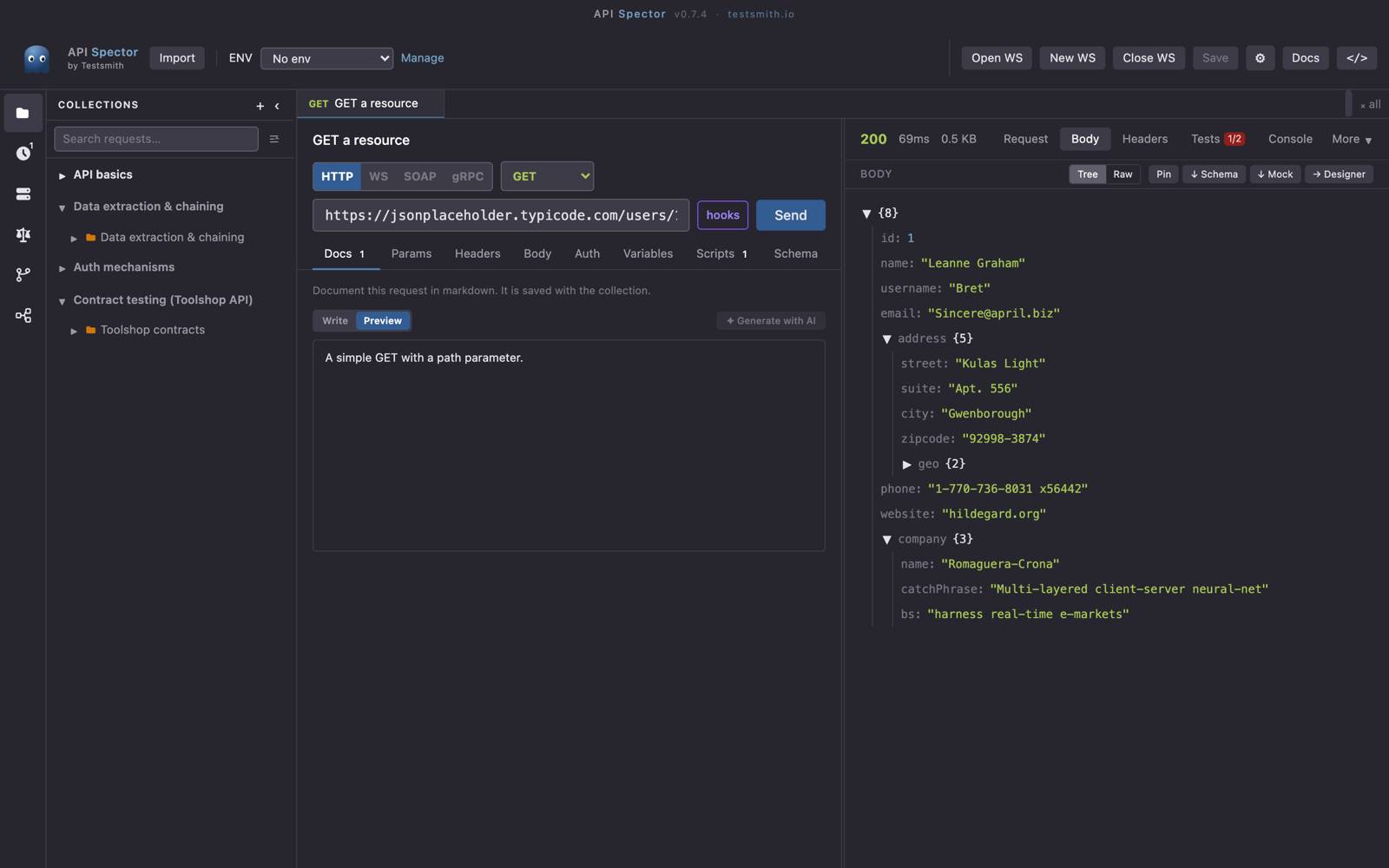
Task: Switch docs editor to Write mode
Action: (x=335, y=321)
